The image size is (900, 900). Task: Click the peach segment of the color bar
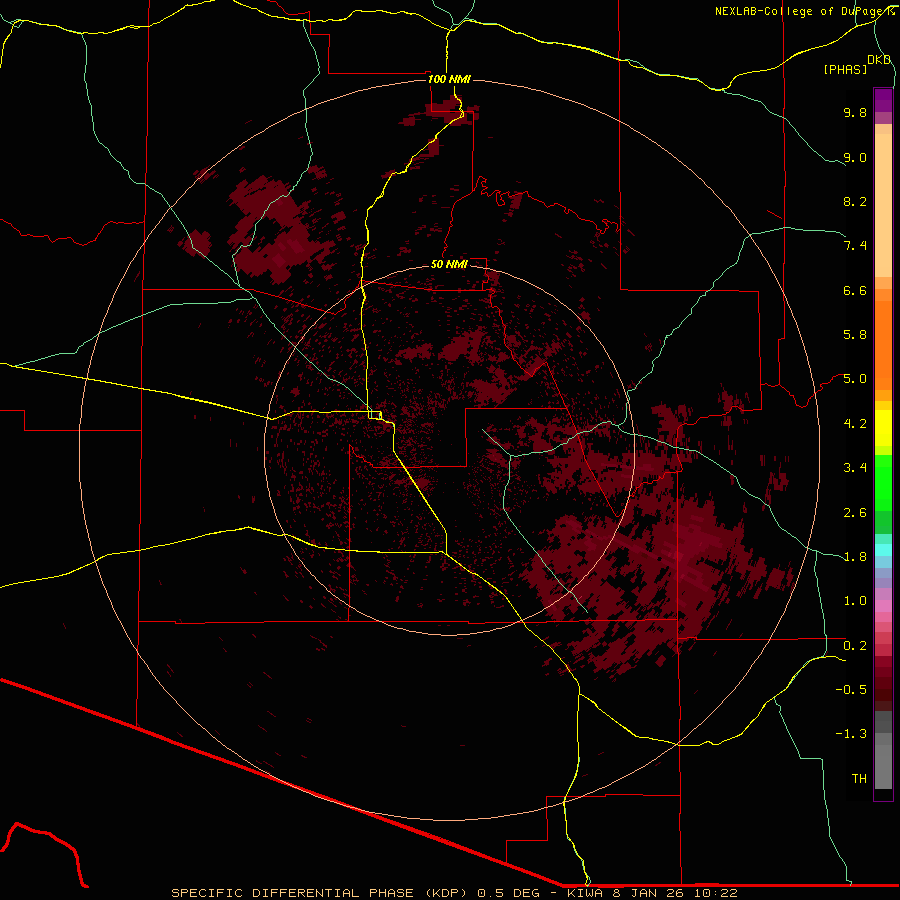883,205
